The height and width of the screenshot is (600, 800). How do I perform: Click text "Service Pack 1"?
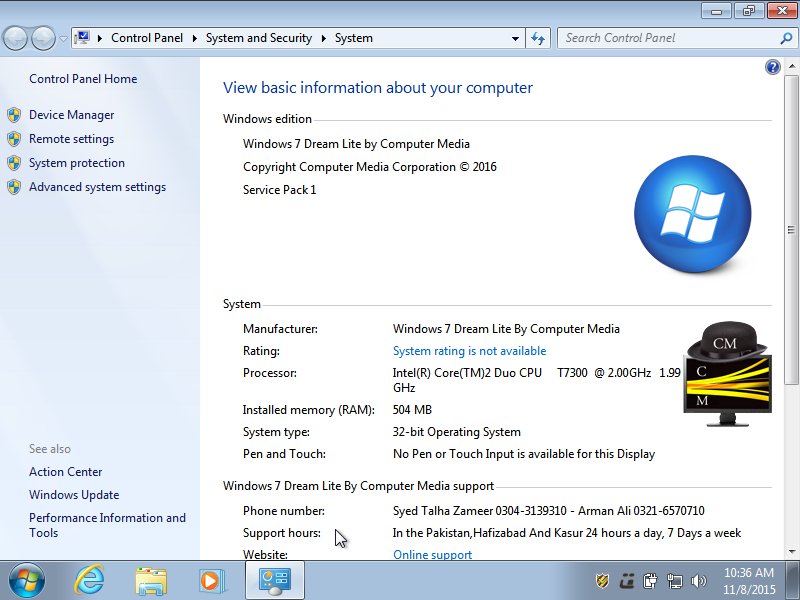pyautogui.click(x=280, y=190)
